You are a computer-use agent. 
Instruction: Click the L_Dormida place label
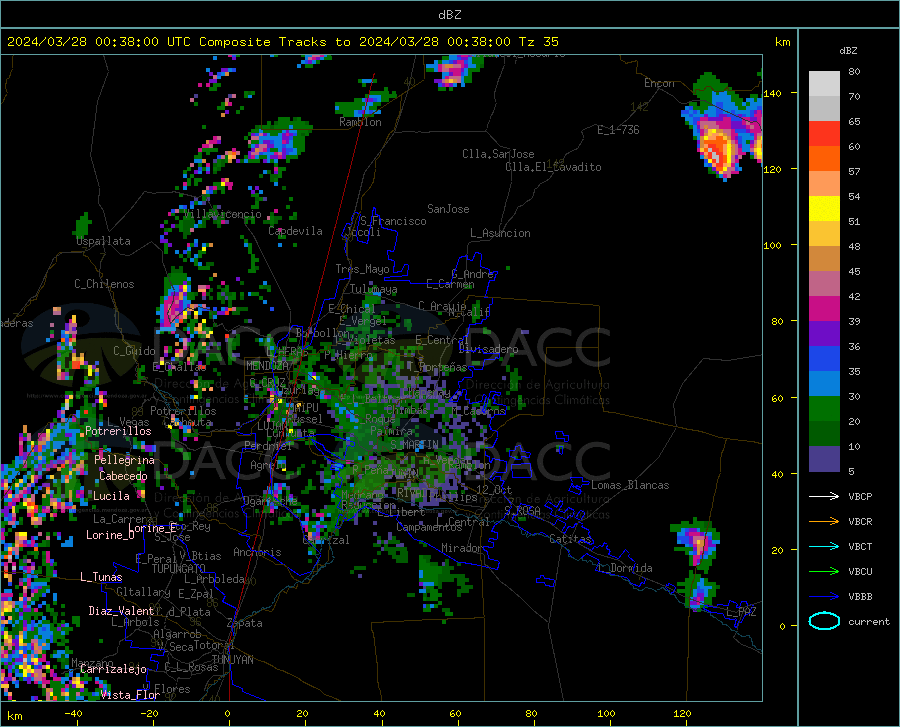click(625, 568)
